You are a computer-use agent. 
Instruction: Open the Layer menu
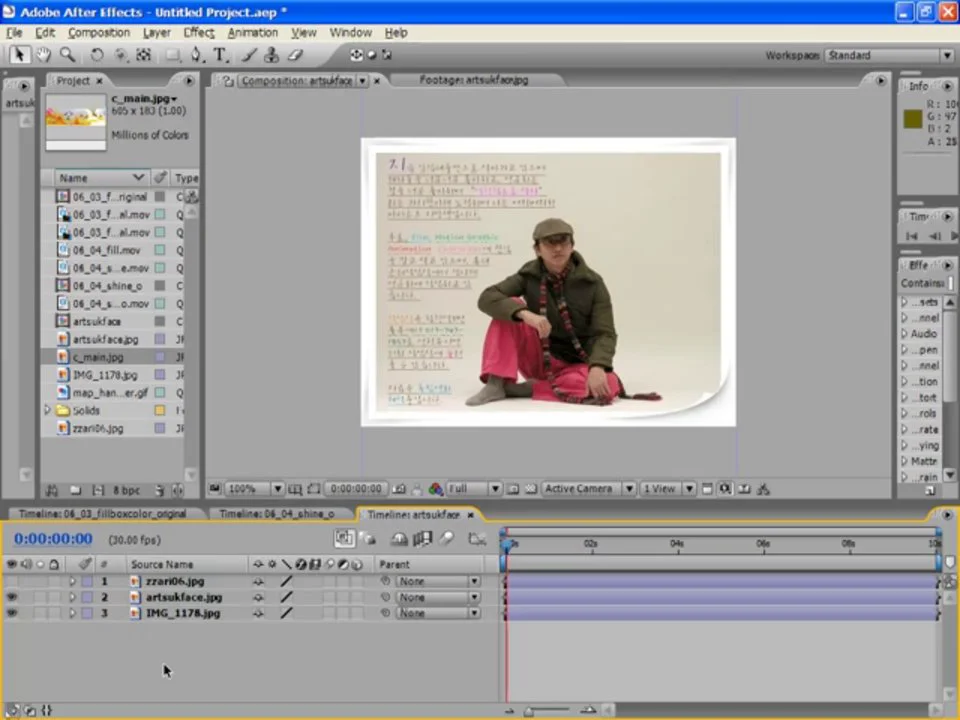click(x=157, y=32)
